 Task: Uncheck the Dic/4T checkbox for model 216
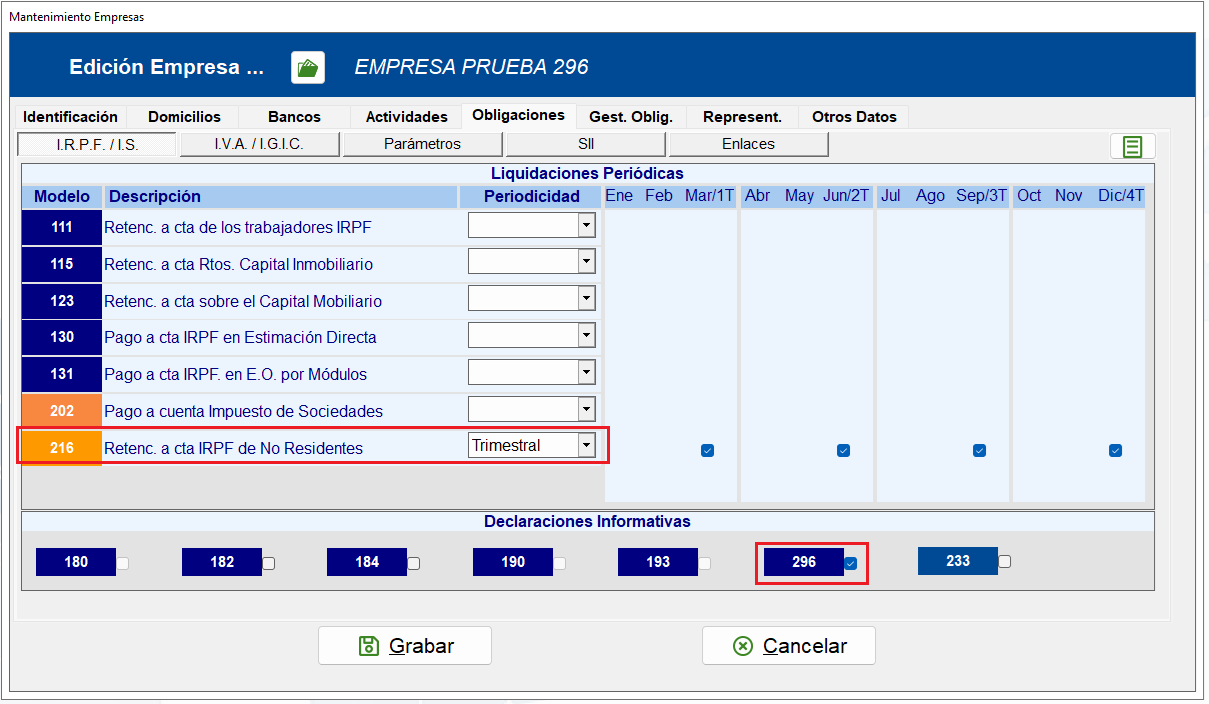[1115, 451]
